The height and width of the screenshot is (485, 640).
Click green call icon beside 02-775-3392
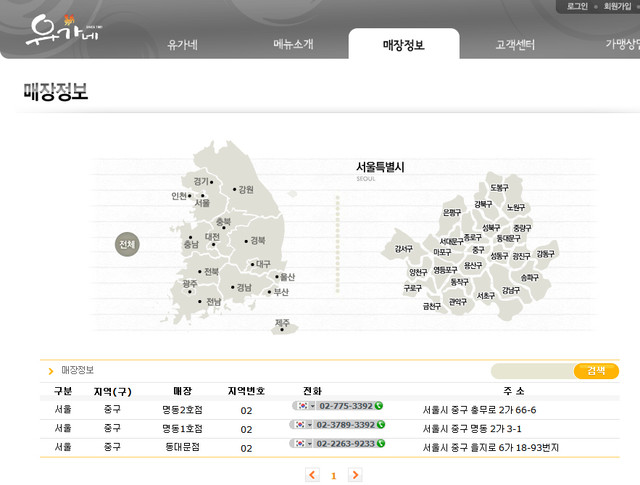click(379, 406)
